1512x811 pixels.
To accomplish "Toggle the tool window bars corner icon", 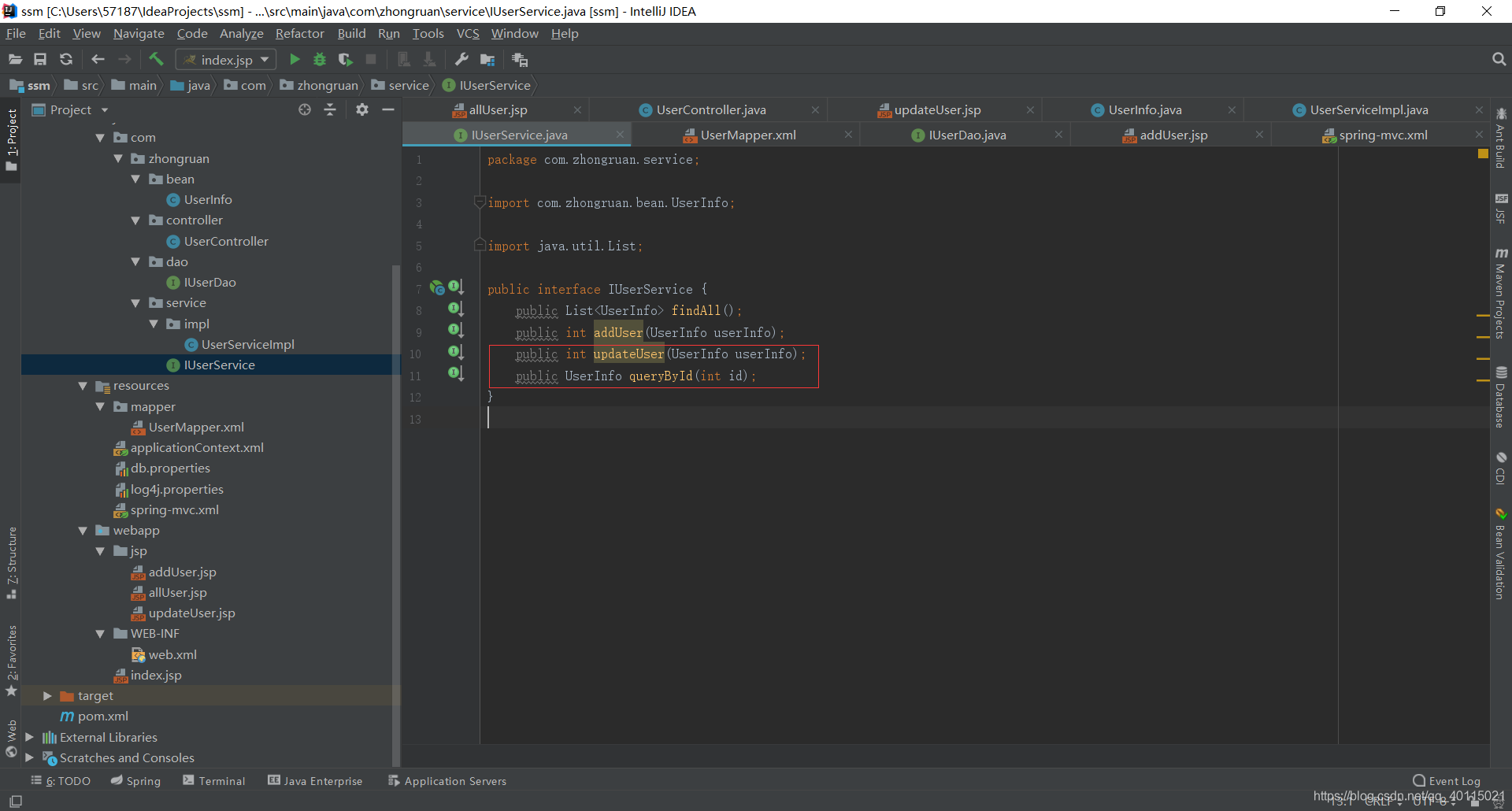I will pos(15,801).
